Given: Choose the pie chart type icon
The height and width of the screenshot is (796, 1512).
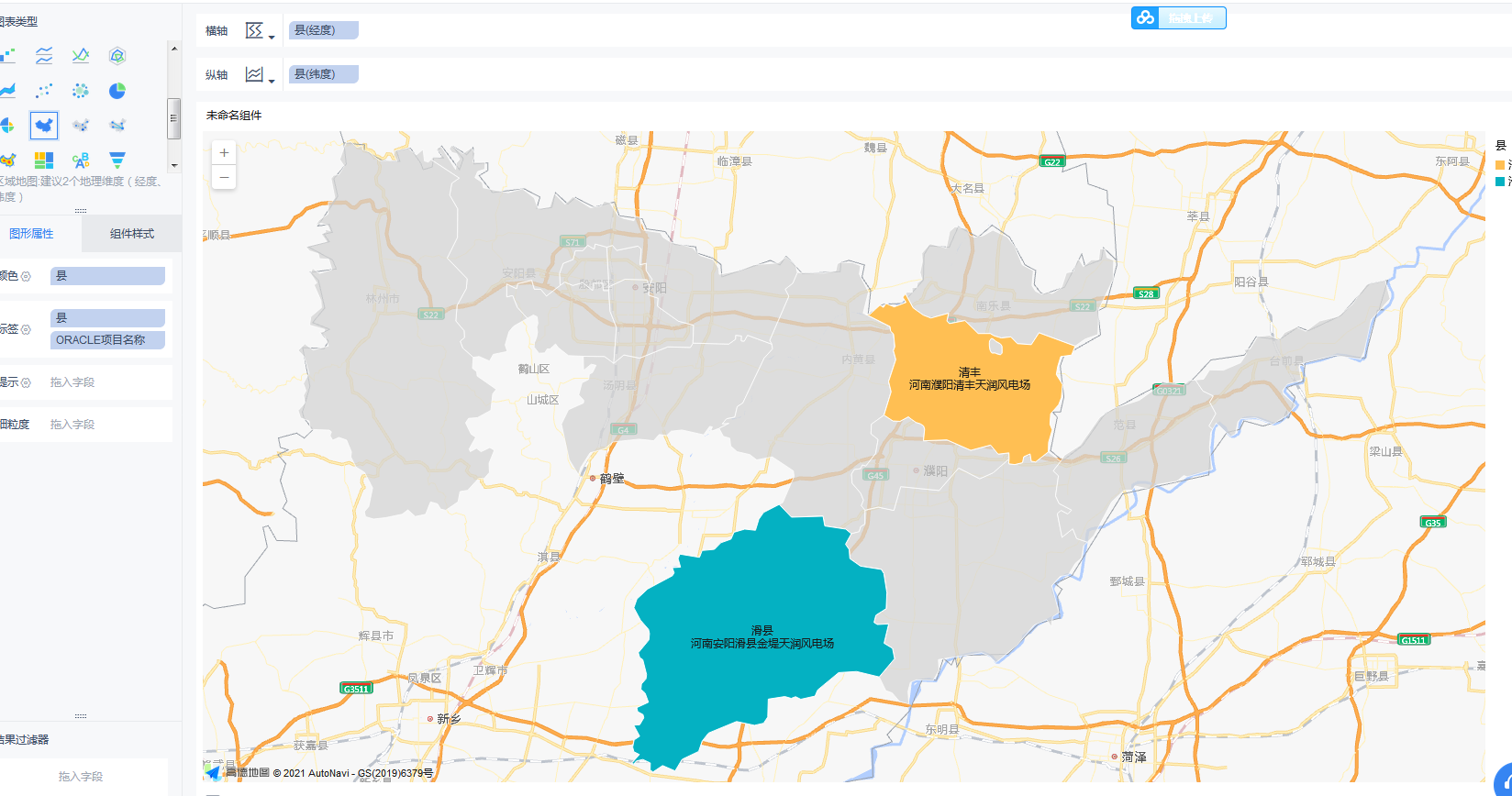Looking at the screenshot, I should click(117, 91).
